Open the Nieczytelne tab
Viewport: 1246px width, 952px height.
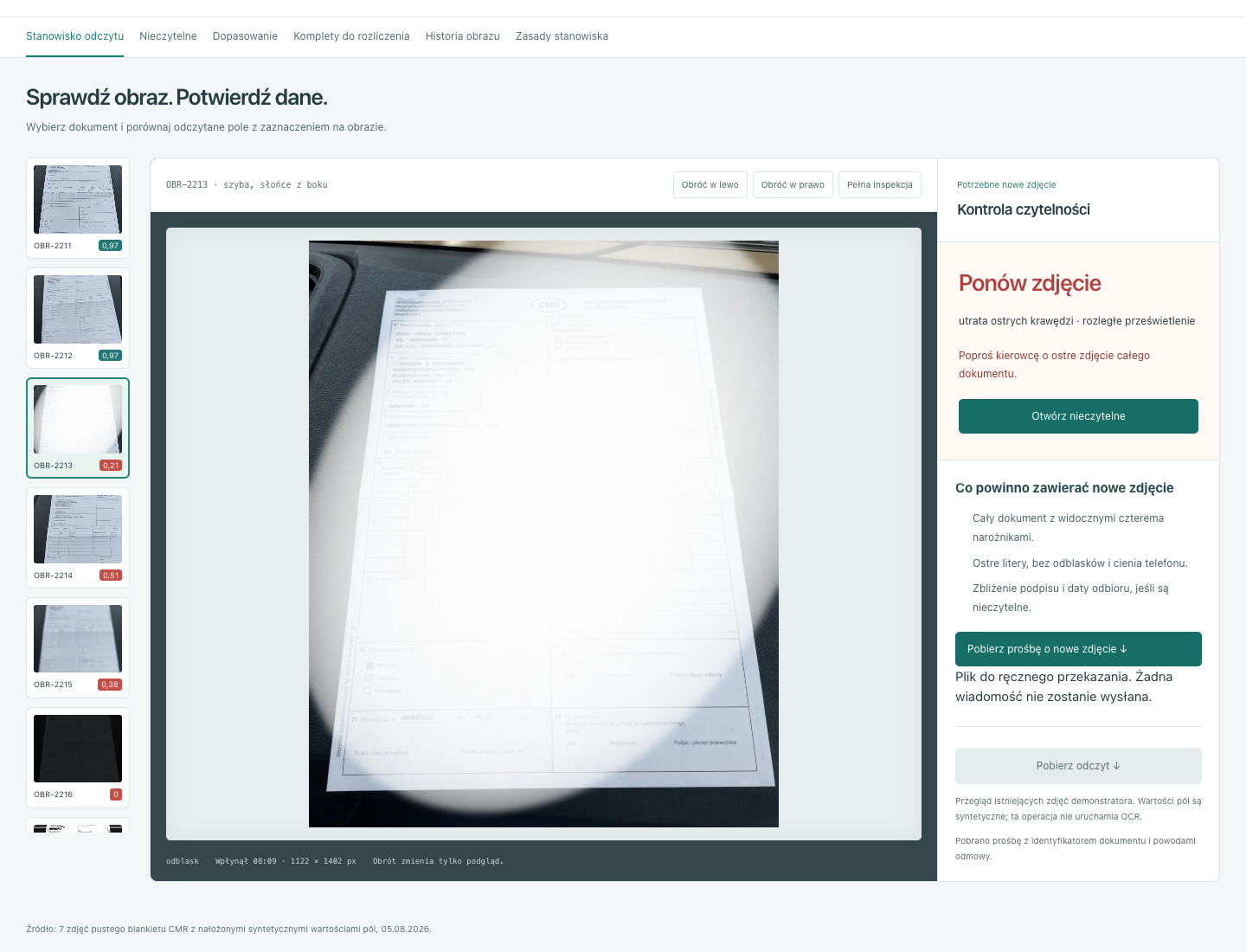click(168, 36)
